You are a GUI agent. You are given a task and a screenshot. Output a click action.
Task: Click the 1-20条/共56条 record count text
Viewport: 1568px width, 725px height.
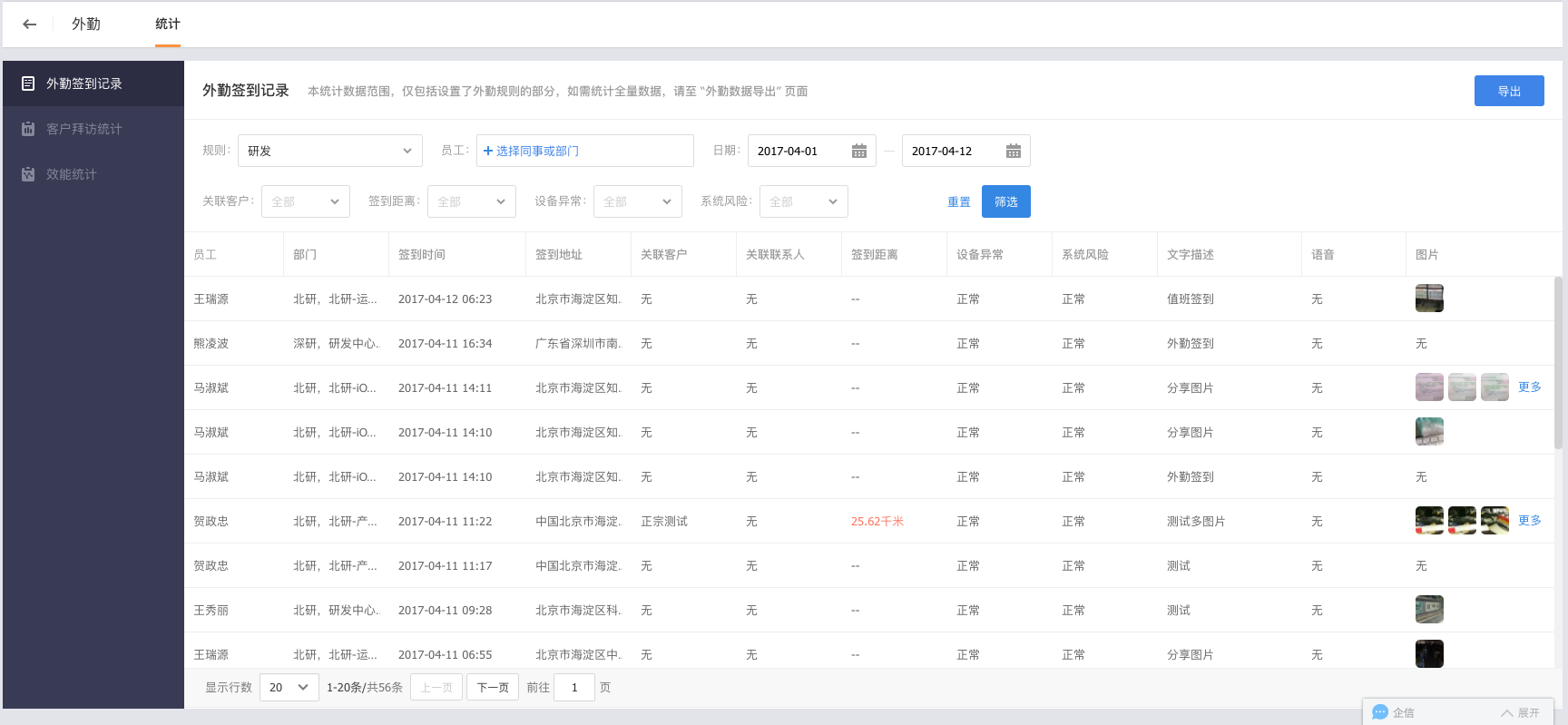click(x=365, y=688)
